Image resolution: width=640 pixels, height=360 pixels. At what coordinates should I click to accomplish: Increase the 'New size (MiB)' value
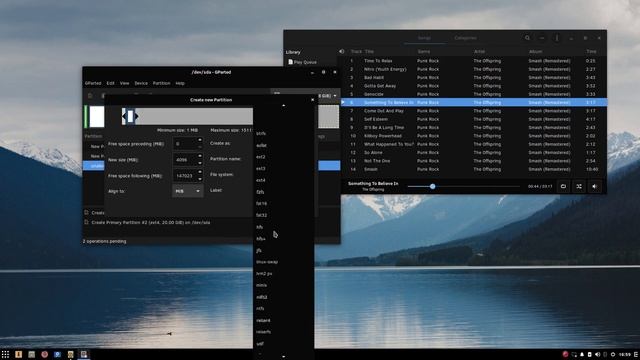point(200,156)
